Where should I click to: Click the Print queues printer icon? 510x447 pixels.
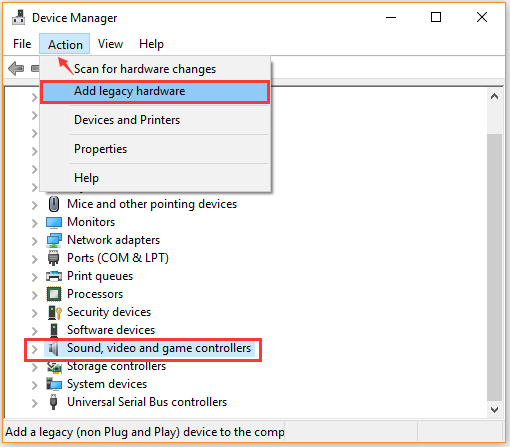54,276
